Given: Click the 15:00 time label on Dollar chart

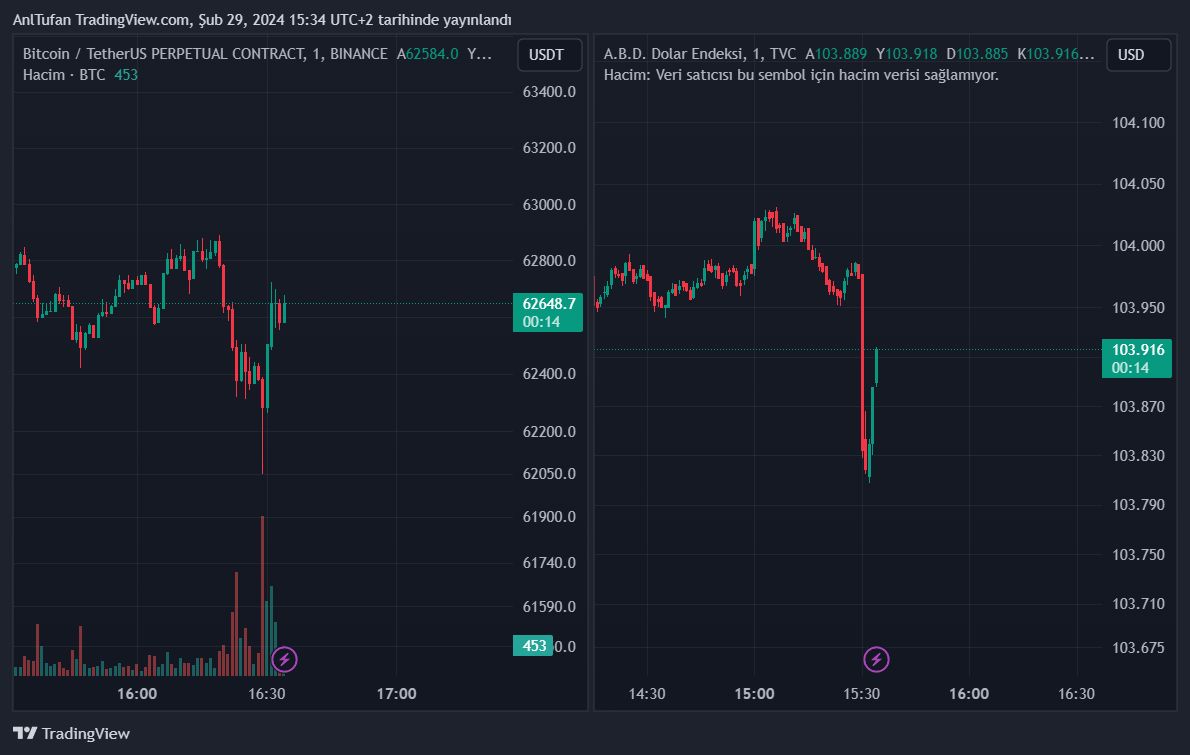Looking at the screenshot, I should (754, 693).
